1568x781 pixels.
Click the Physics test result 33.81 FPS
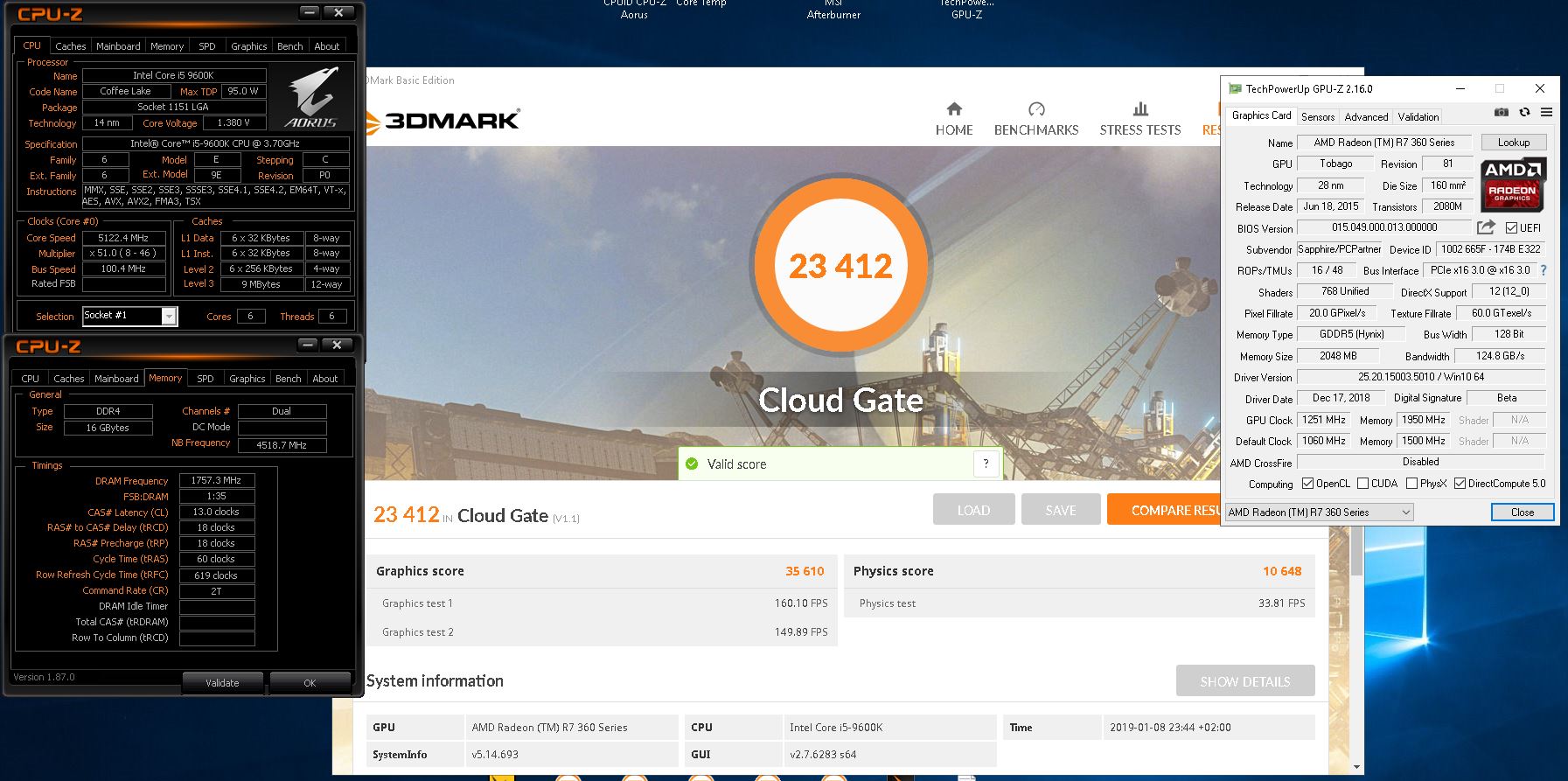click(x=1282, y=603)
